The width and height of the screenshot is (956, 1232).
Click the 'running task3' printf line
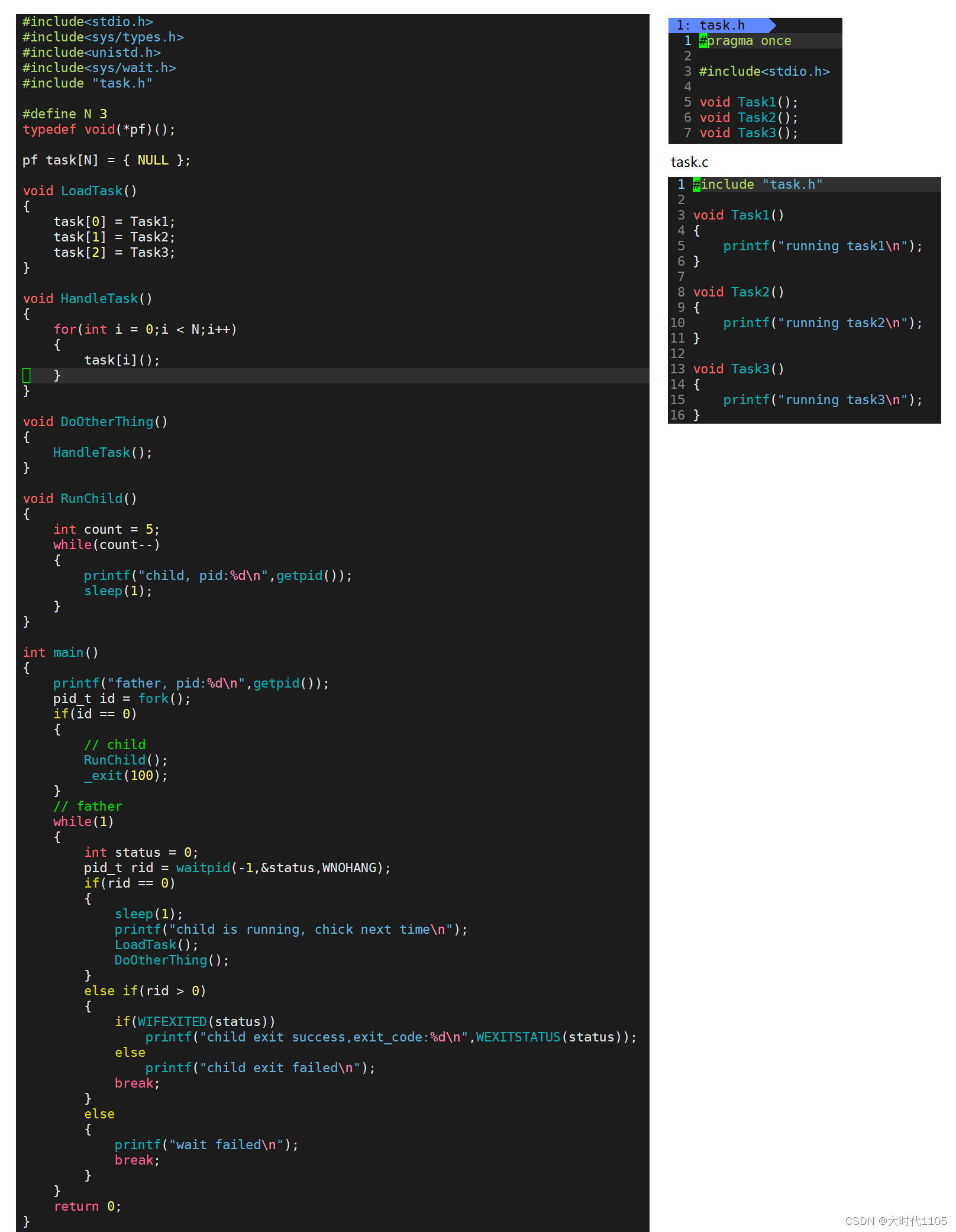pos(823,400)
